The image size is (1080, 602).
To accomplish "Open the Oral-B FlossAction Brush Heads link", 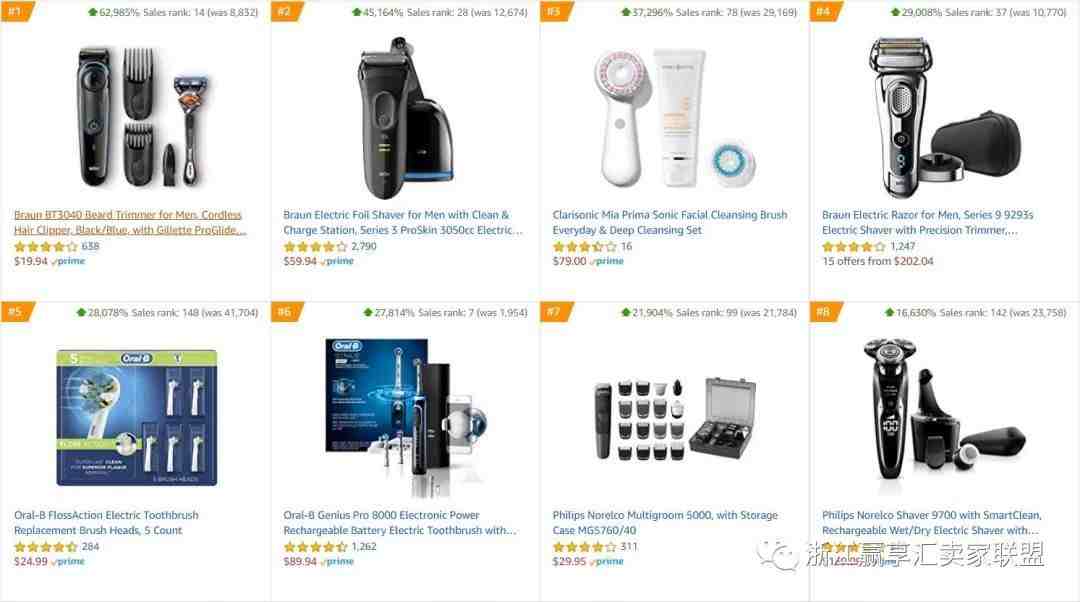I will click(x=106, y=523).
